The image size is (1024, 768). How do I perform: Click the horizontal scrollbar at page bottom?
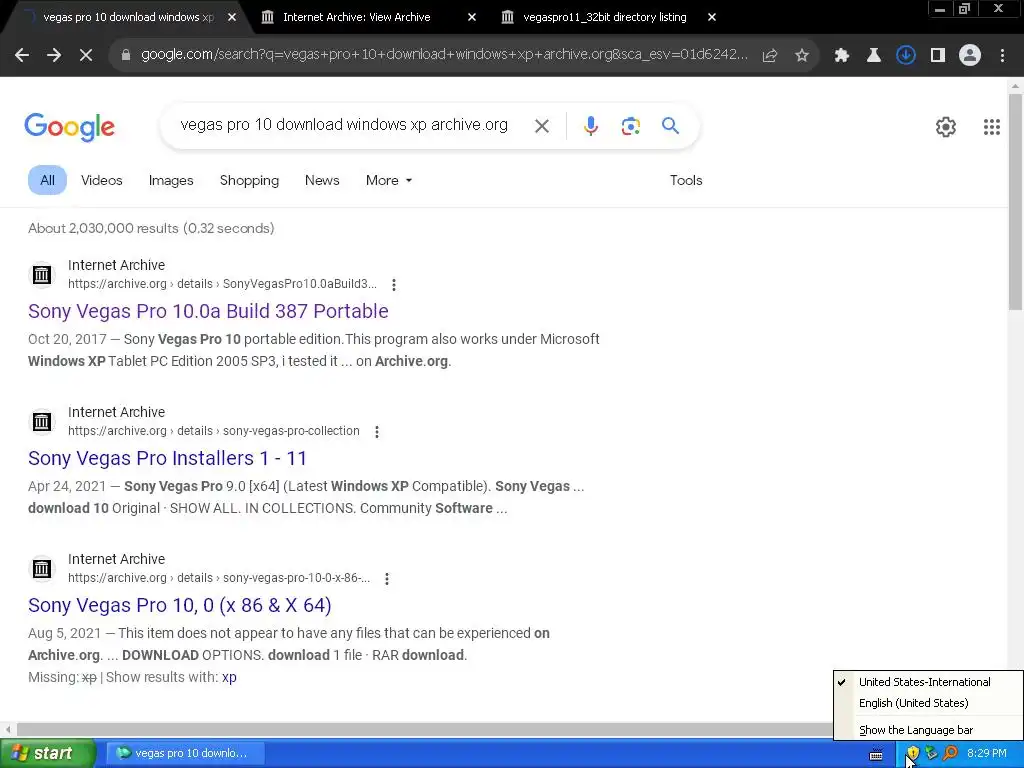point(423,729)
